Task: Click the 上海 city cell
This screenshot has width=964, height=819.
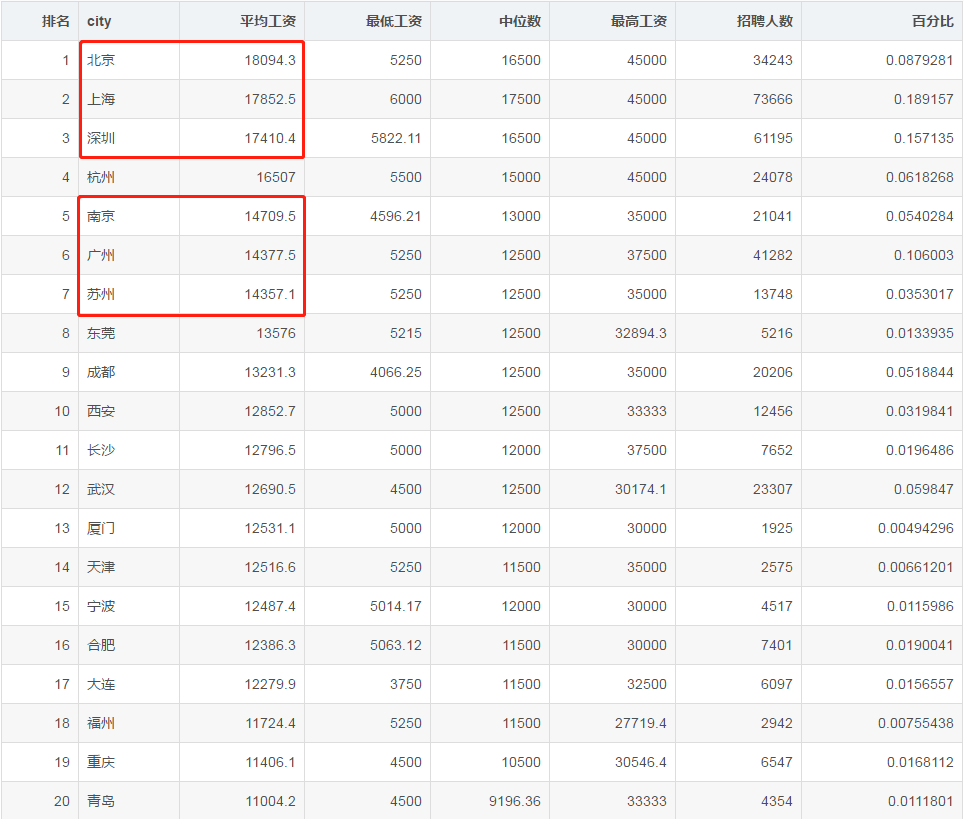Action: [101, 99]
